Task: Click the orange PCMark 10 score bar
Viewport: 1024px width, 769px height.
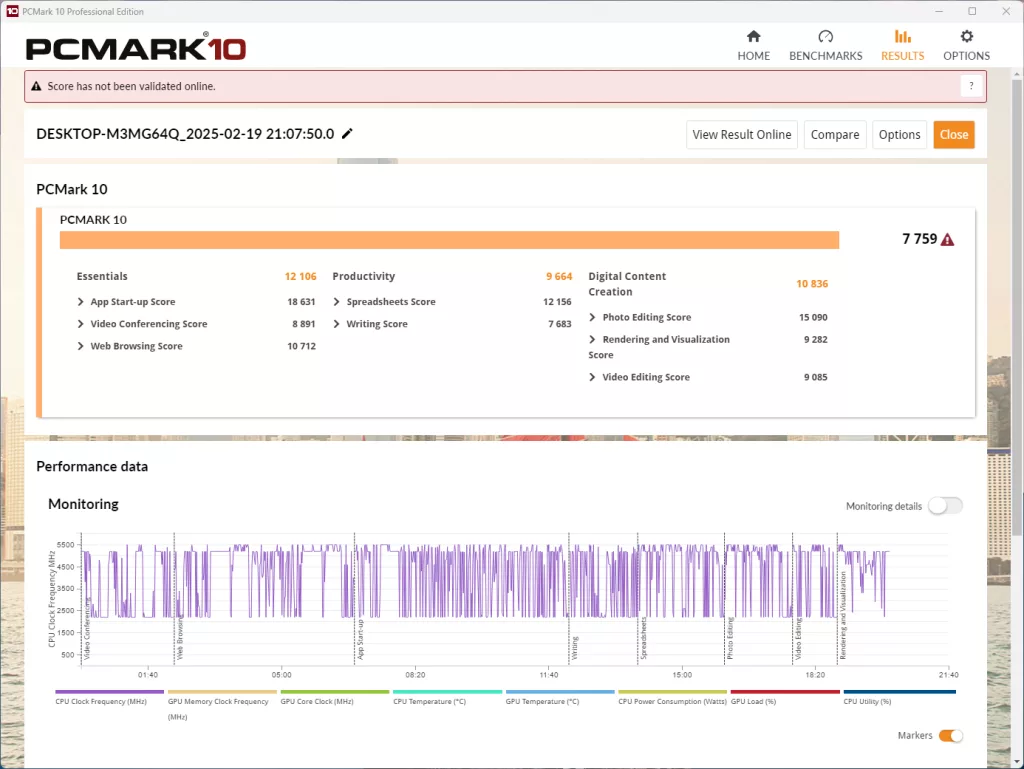Action: click(x=449, y=240)
